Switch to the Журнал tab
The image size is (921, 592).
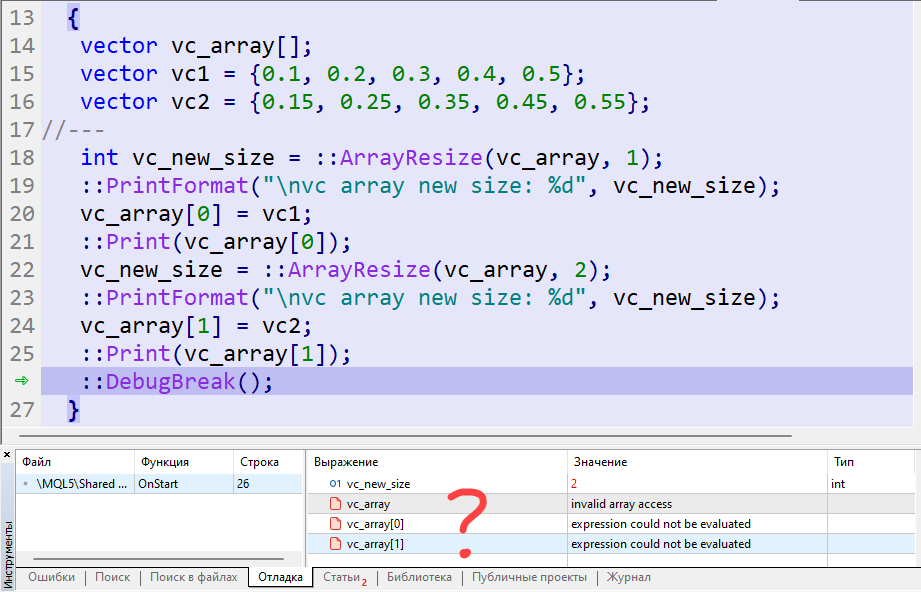coord(628,577)
